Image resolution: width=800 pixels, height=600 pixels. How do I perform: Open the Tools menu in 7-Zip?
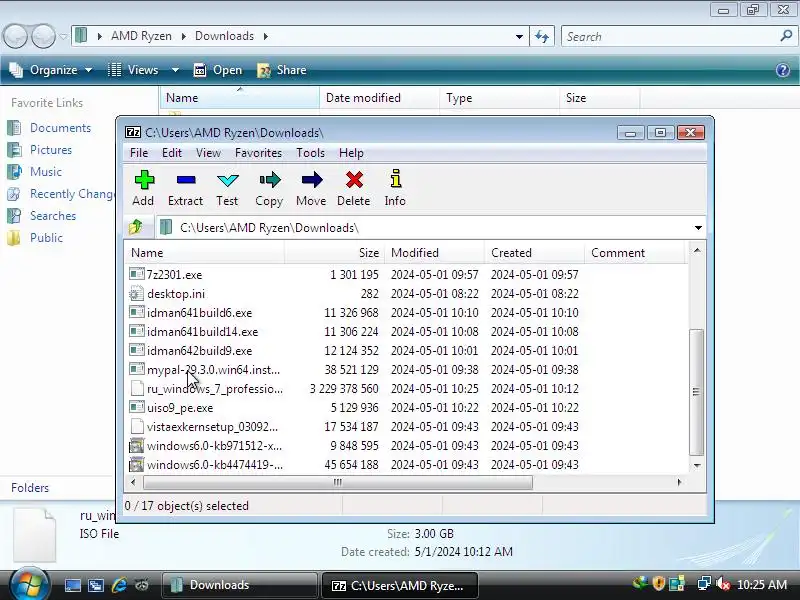pyautogui.click(x=310, y=153)
